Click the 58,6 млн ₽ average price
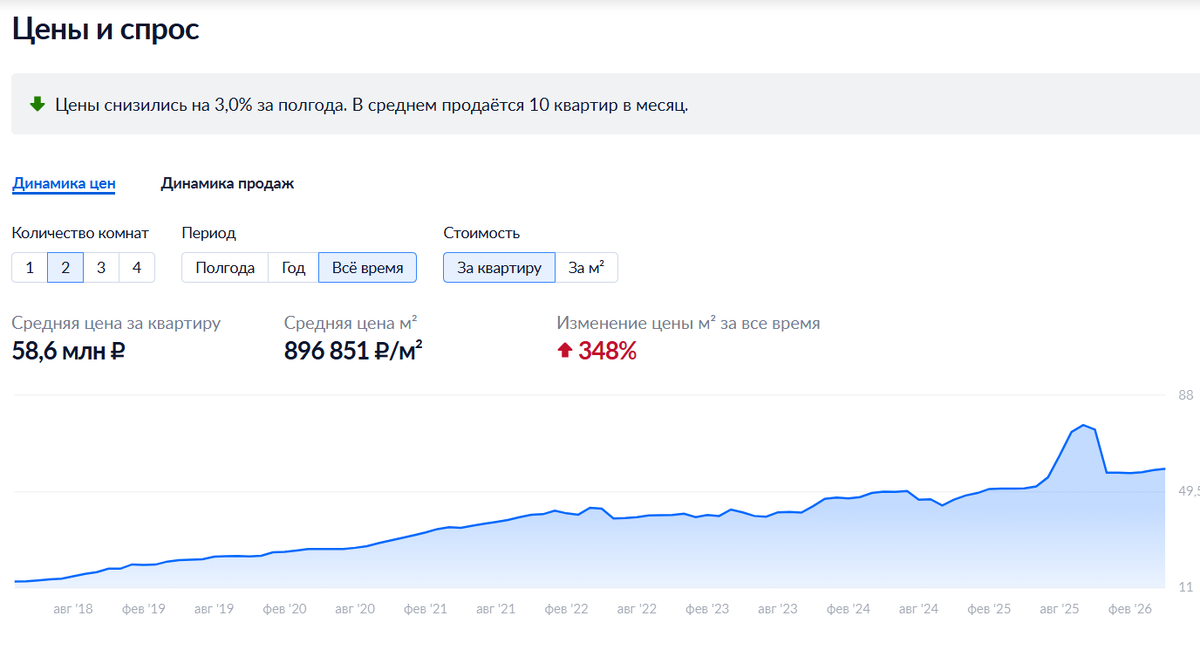Image resolution: width=1200 pixels, height=650 pixels. pyautogui.click(x=69, y=351)
